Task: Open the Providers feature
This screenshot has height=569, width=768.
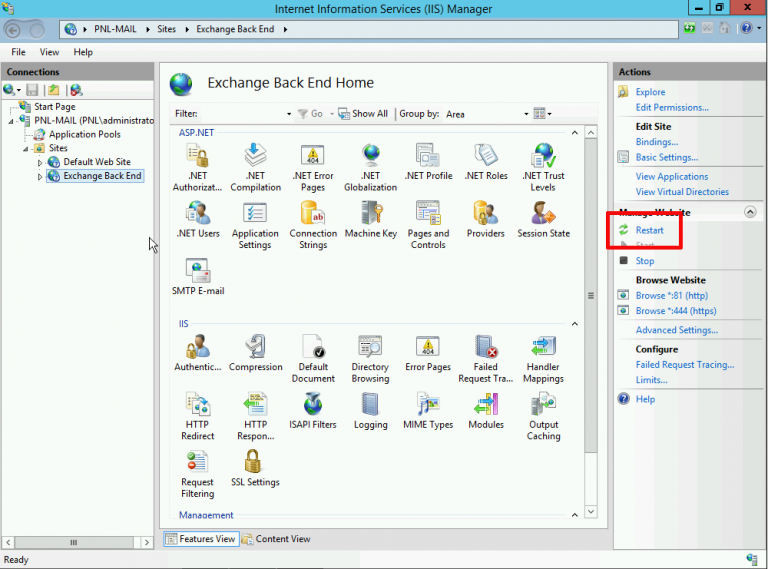Action: [x=485, y=219]
